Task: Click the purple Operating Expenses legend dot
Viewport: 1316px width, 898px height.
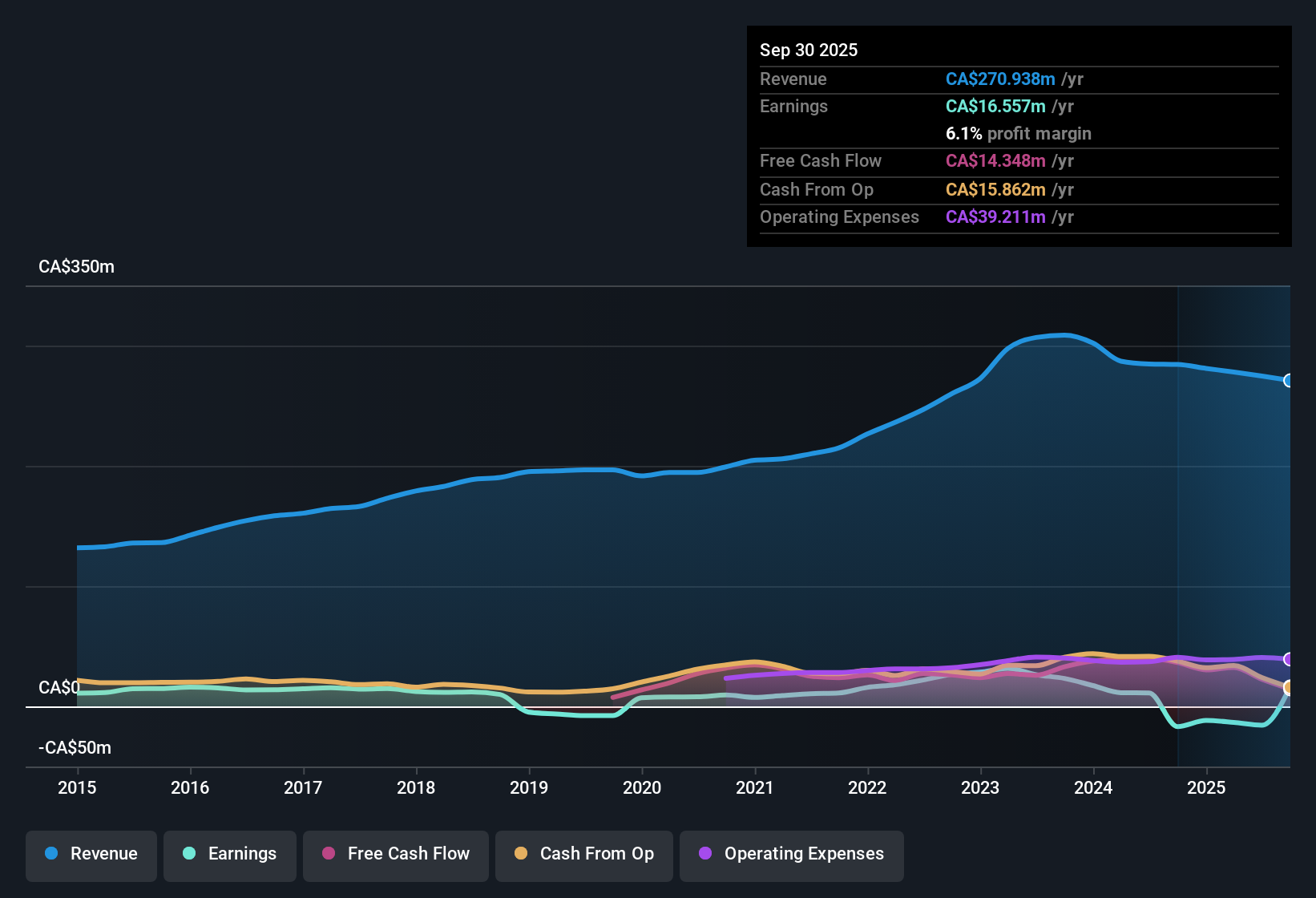Action: [704, 855]
